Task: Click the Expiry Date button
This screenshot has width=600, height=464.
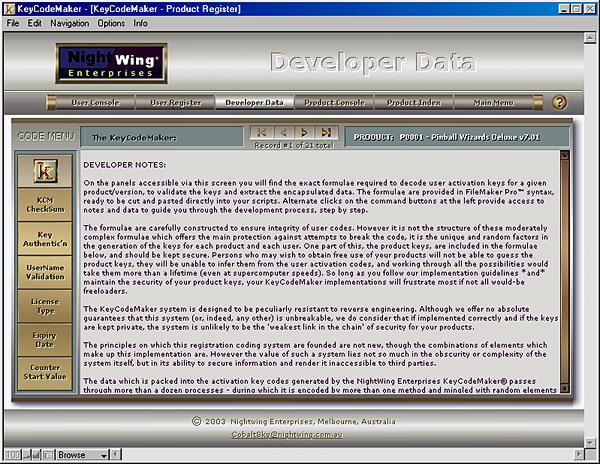Action: pos(45,340)
